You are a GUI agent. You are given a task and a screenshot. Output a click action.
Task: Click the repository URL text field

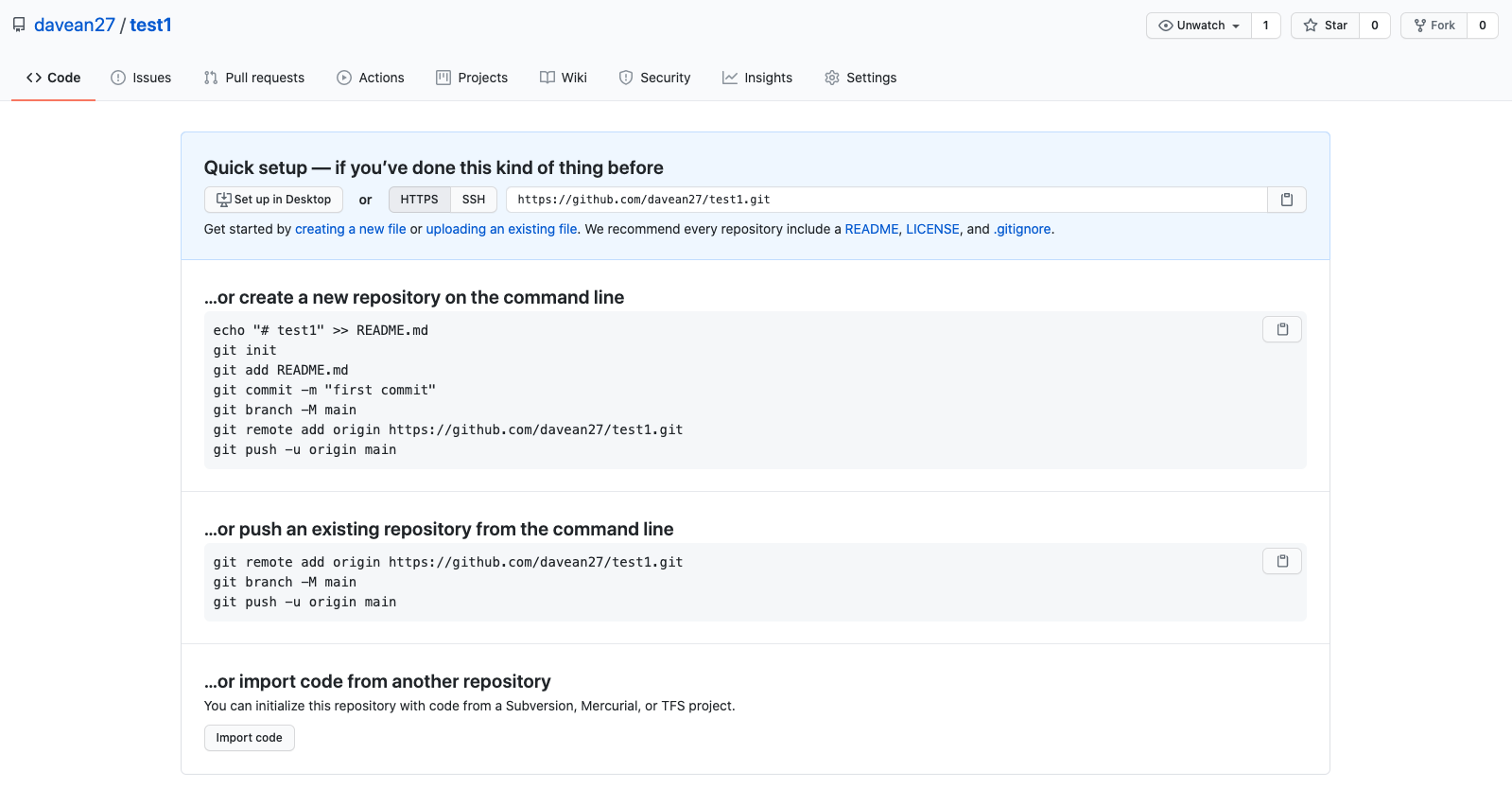coord(886,200)
